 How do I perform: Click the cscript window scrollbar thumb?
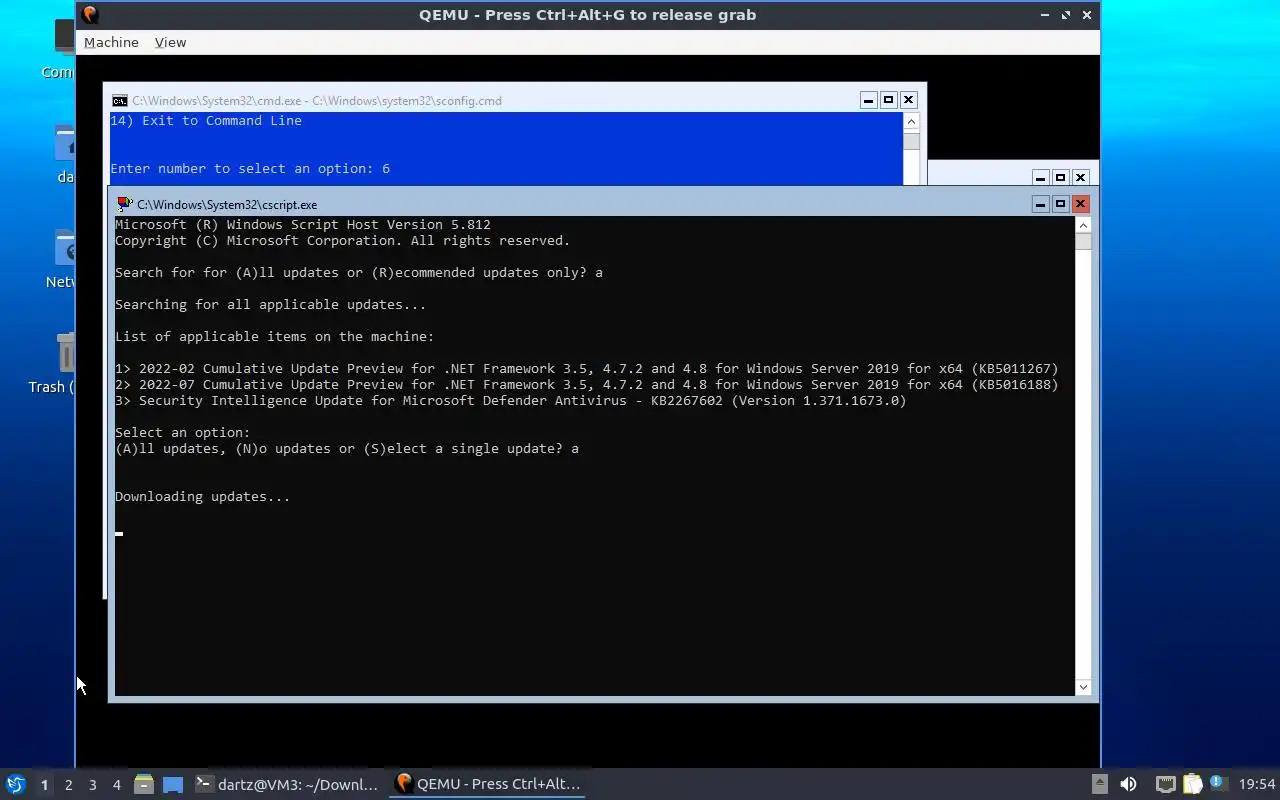click(1083, 242)
